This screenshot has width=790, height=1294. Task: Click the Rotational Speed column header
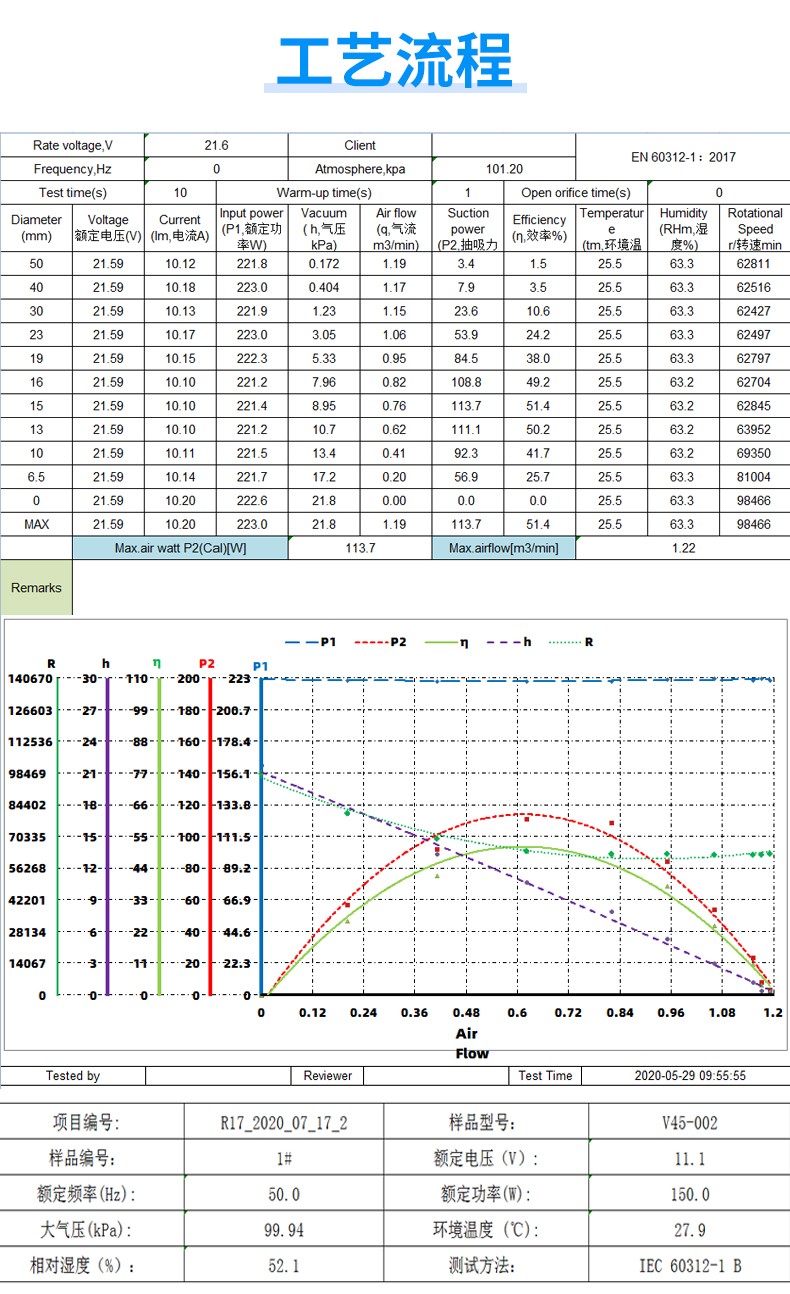pos(754,228)
